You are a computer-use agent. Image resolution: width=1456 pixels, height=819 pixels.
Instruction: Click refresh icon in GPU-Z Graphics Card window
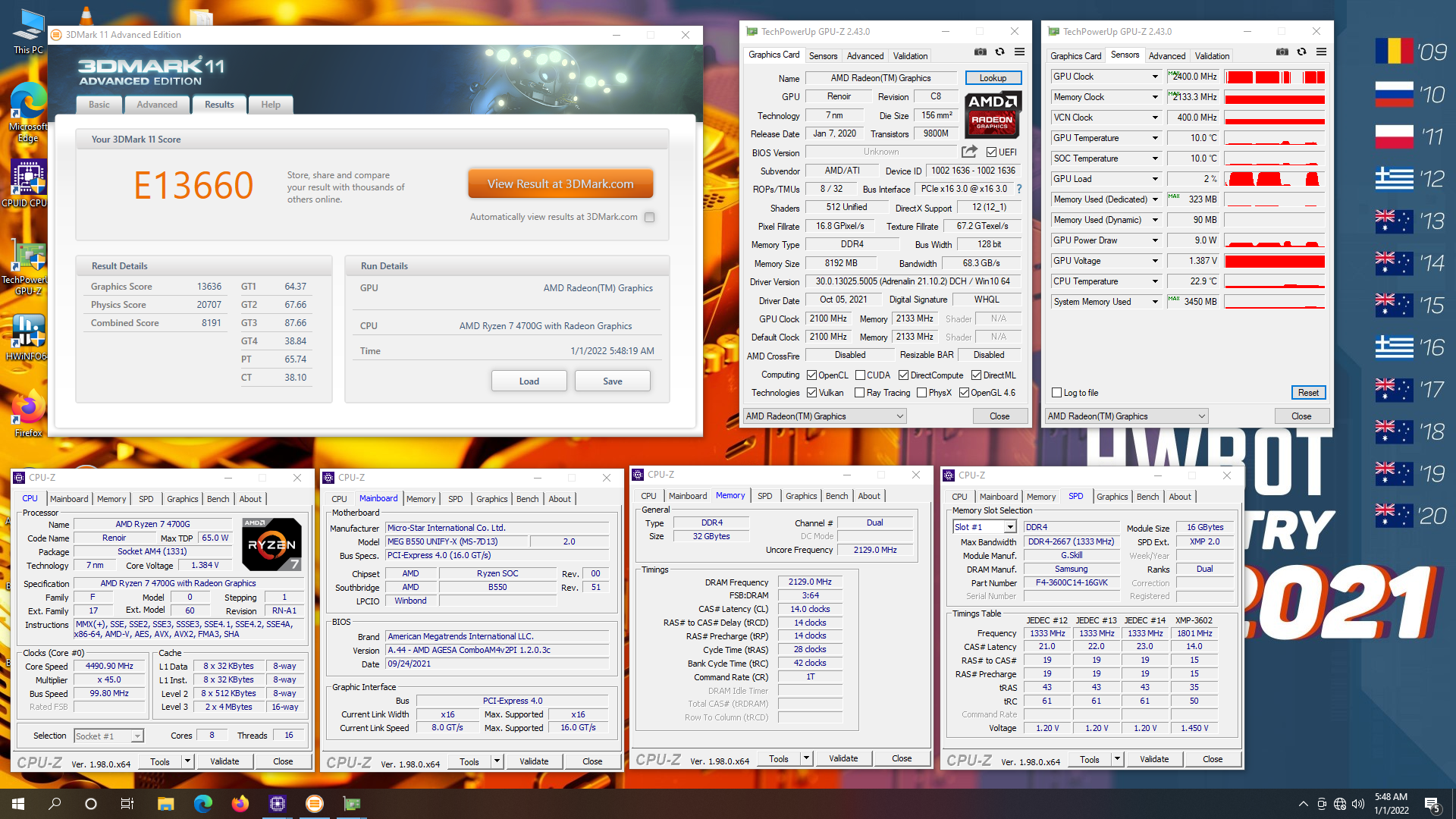pos(1000,52)
